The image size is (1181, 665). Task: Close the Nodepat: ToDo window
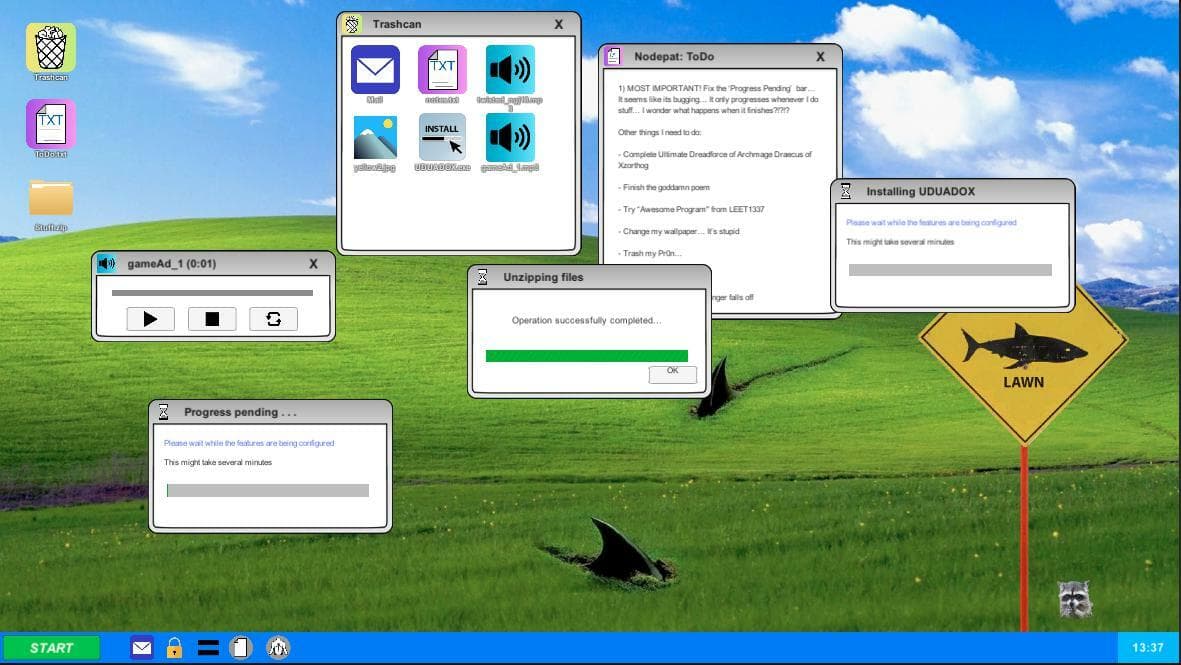[820, 56]
